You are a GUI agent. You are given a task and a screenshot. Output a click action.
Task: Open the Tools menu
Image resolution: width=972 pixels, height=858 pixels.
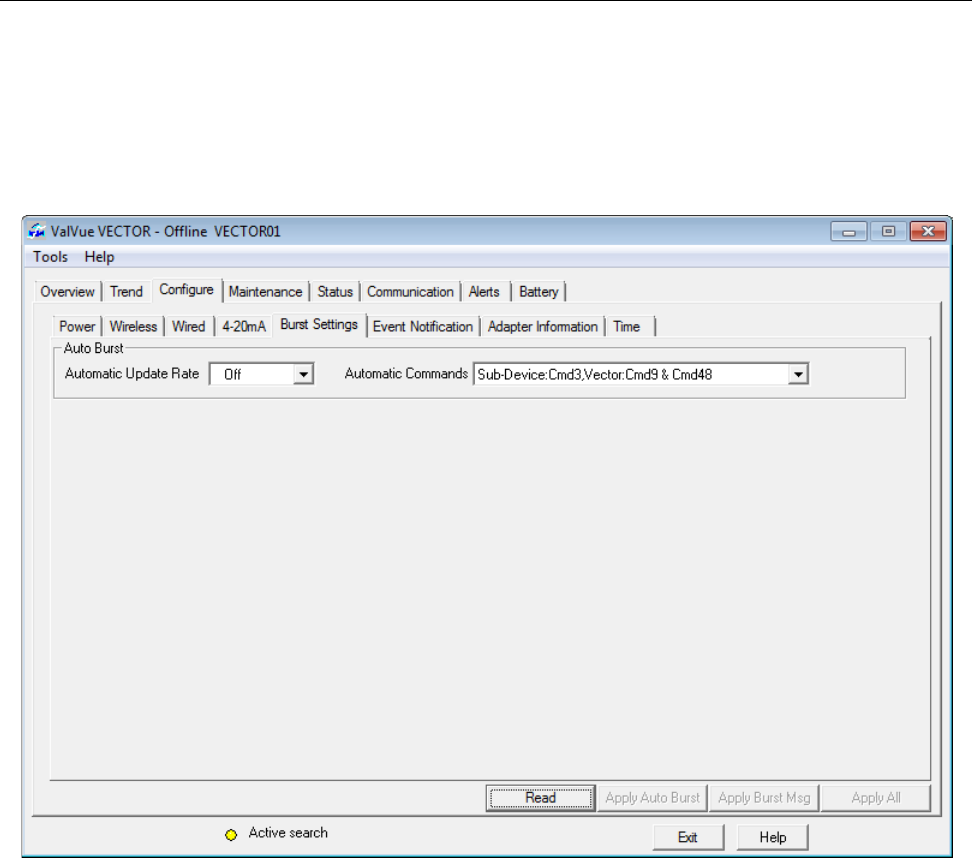pos(50,257)
